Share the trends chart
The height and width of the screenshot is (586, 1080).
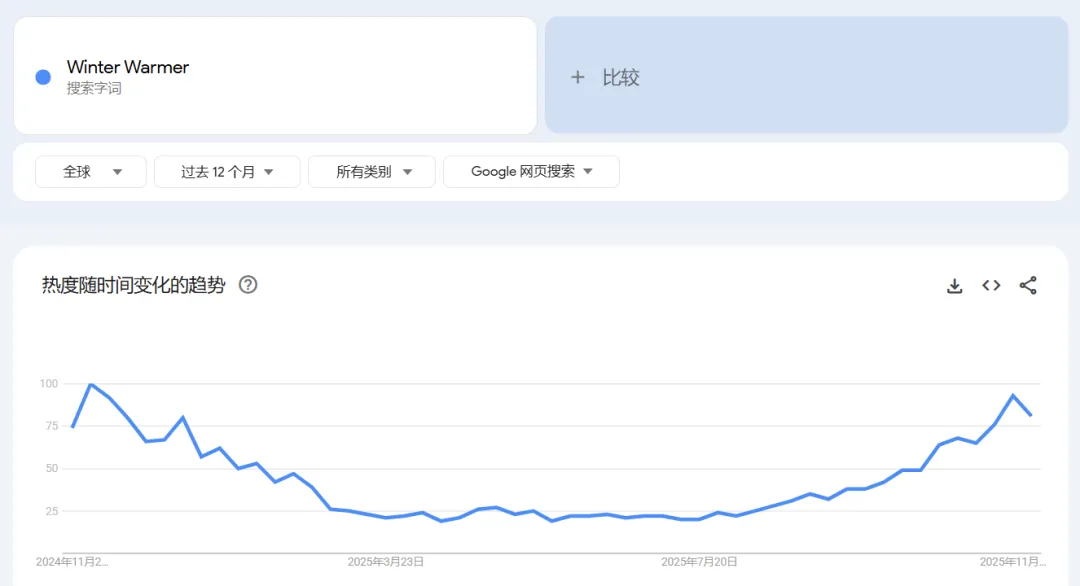coord(1028,285)
